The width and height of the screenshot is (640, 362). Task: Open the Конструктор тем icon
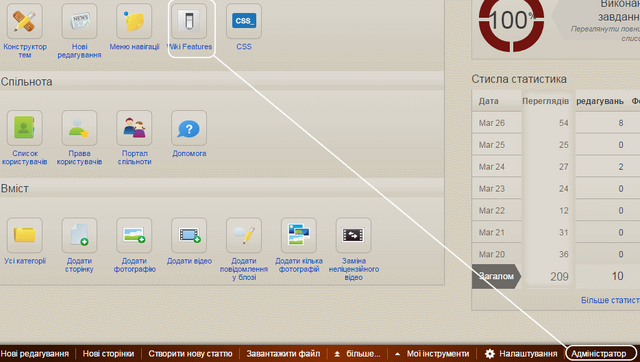pyautogui.click(x=24, y=21)
